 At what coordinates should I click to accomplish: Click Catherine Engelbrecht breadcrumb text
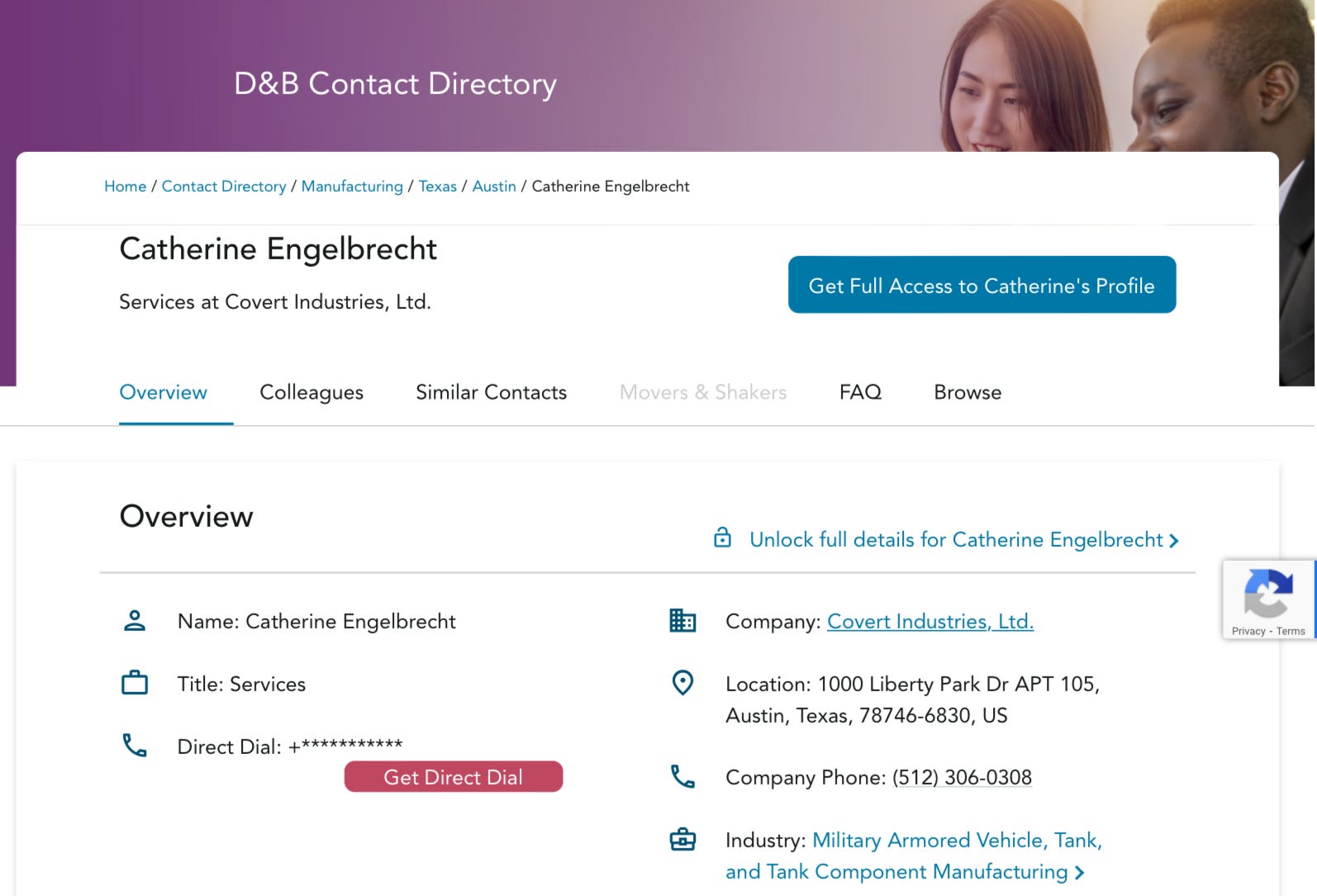[611, 187]
